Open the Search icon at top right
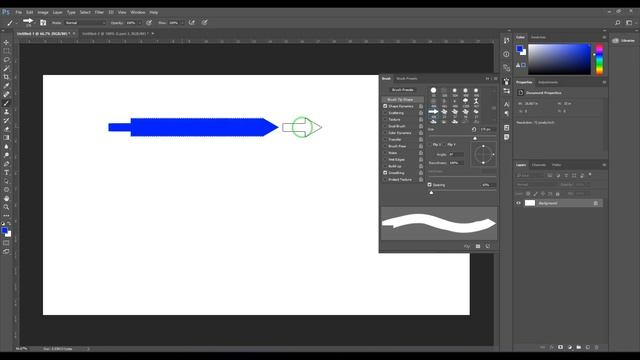Image resolution: width=640 pixels, height=360 pixels. [x=618, y=23]
